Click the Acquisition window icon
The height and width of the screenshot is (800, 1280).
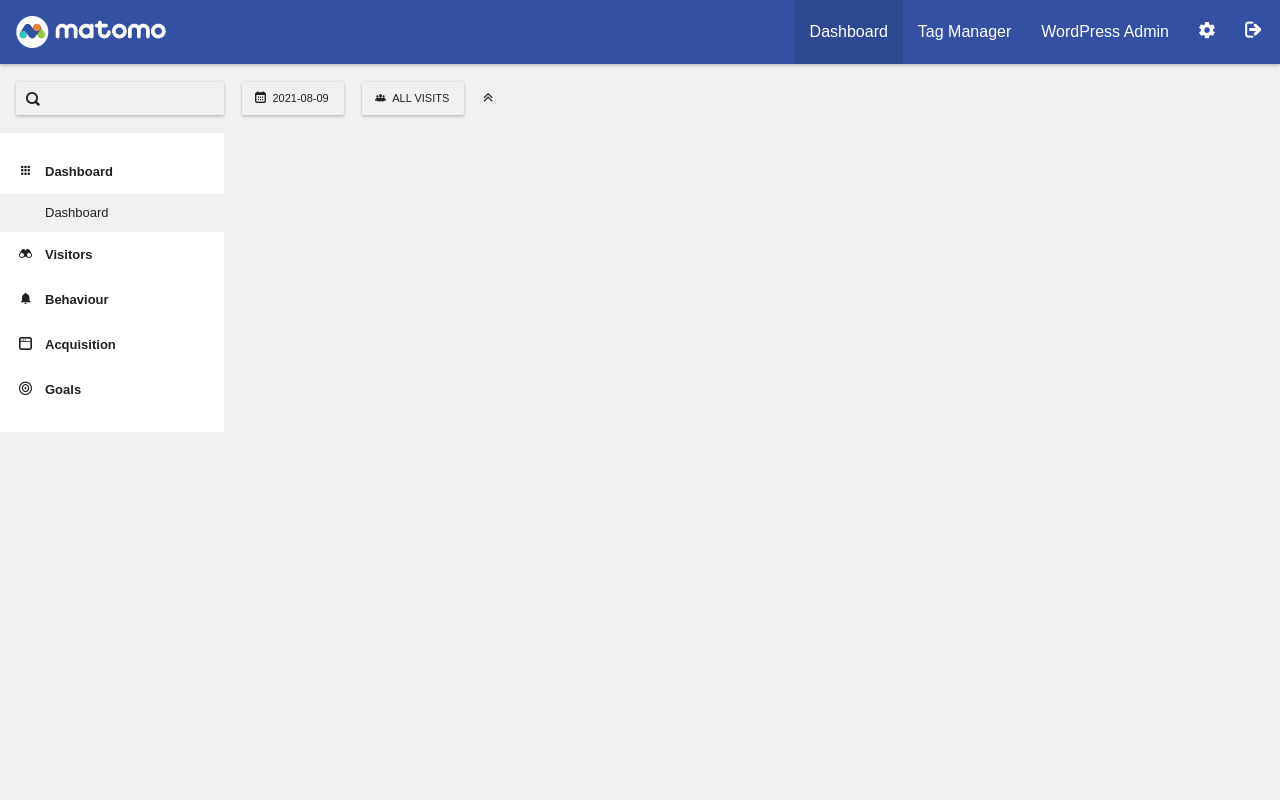[25, 344]
